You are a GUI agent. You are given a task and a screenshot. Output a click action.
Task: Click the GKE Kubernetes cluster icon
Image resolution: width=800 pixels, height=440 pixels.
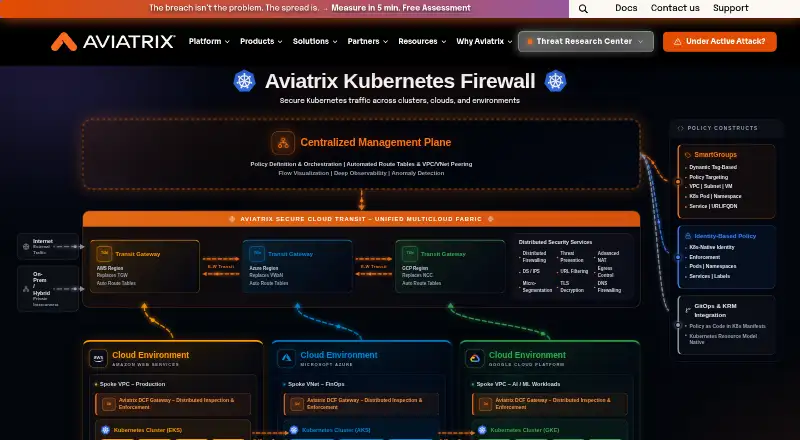(482, 430)
